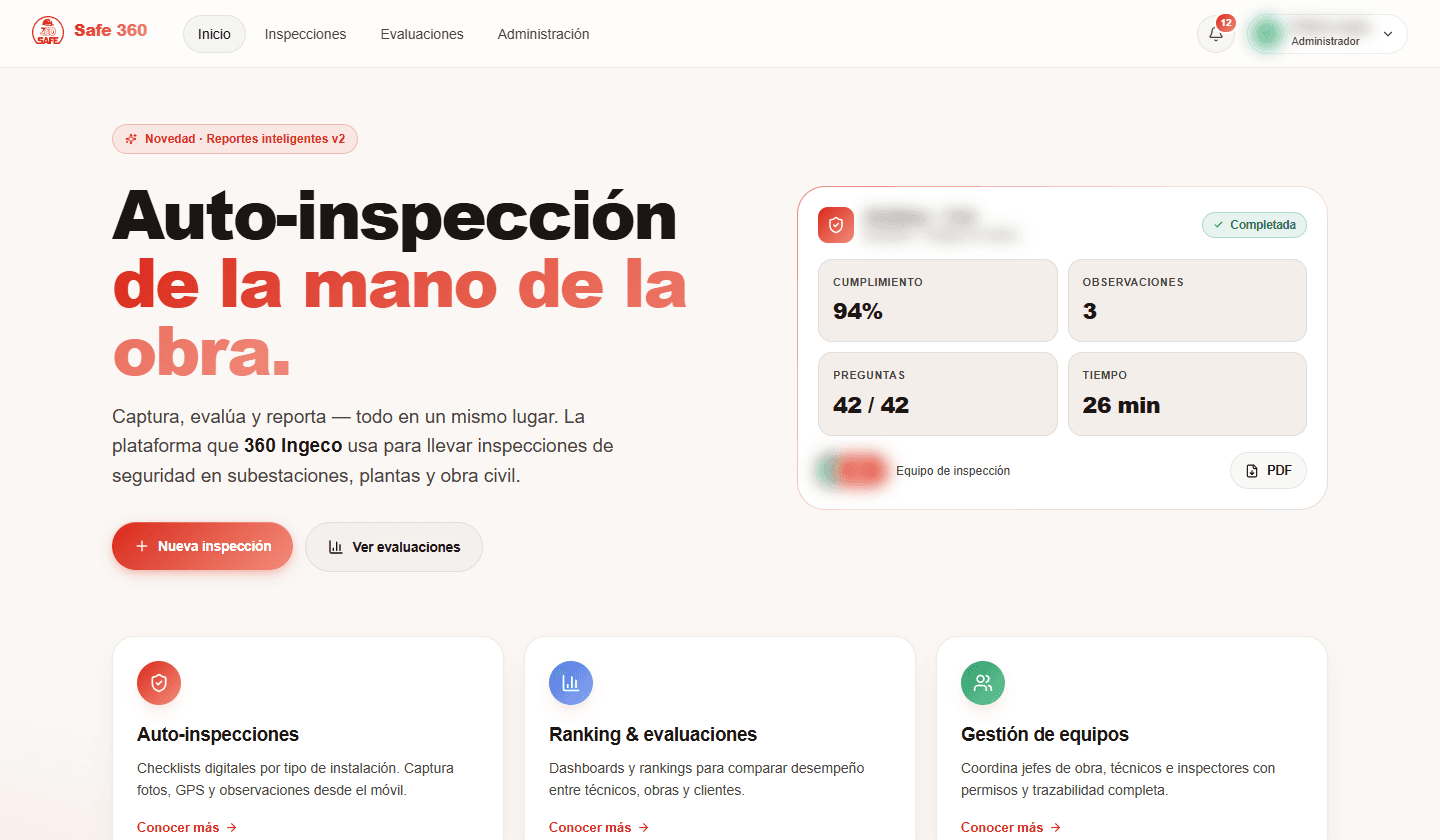
Task: Go to the Inicio tab
Action: click(214, 34)
